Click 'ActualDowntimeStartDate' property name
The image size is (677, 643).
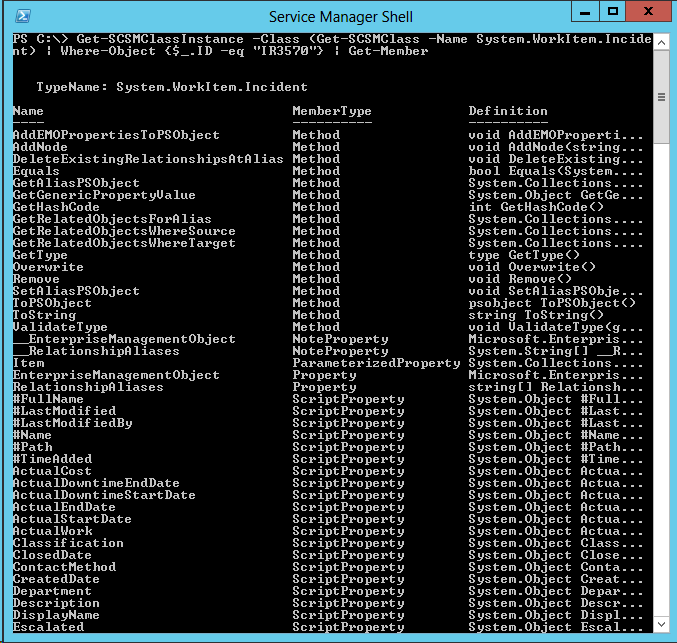click(104, 495)
